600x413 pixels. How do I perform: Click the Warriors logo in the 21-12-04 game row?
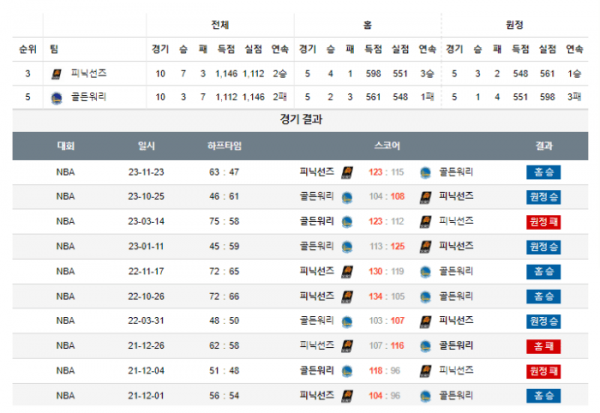347,372
